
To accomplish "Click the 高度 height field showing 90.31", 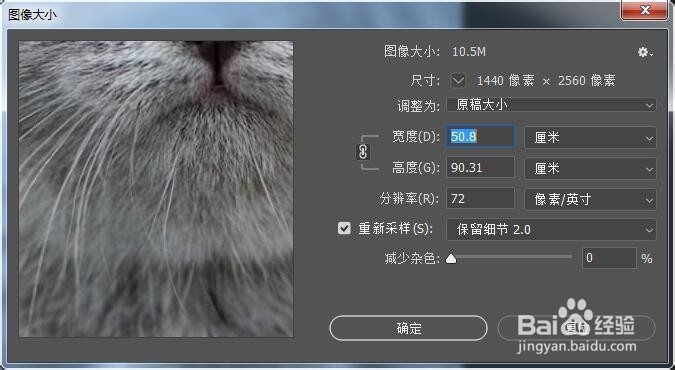I will 480,168.
